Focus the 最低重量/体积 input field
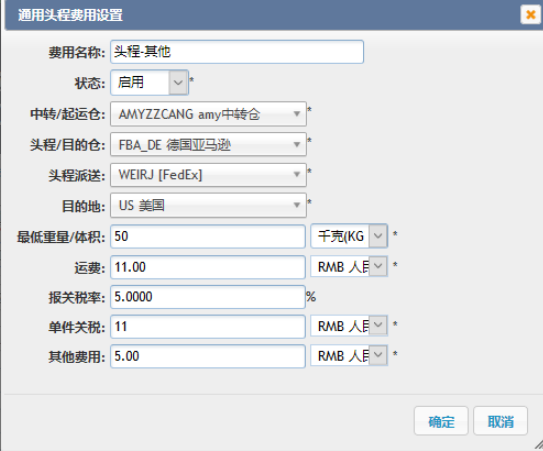The width and height of the screenshot is (543, 451). (x=208, y=236)
